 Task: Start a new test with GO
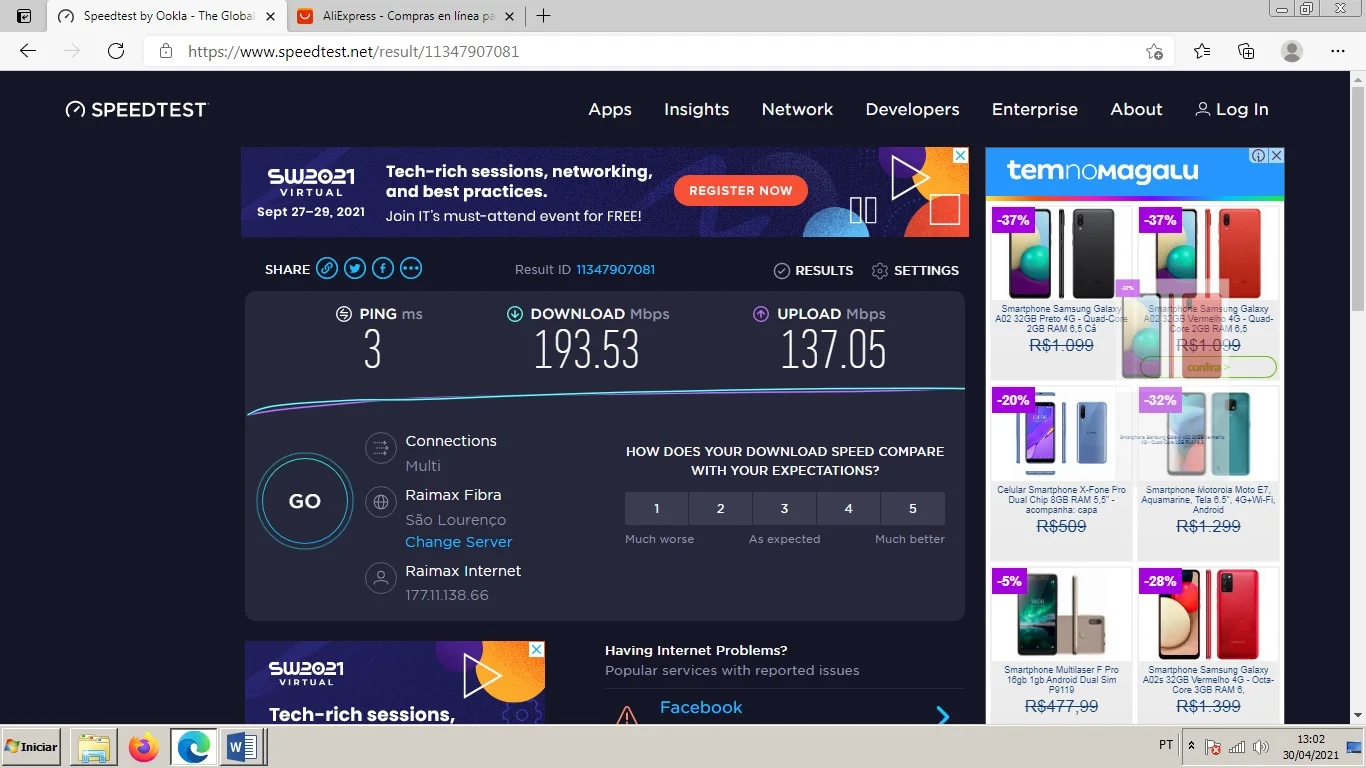point(305,502)
